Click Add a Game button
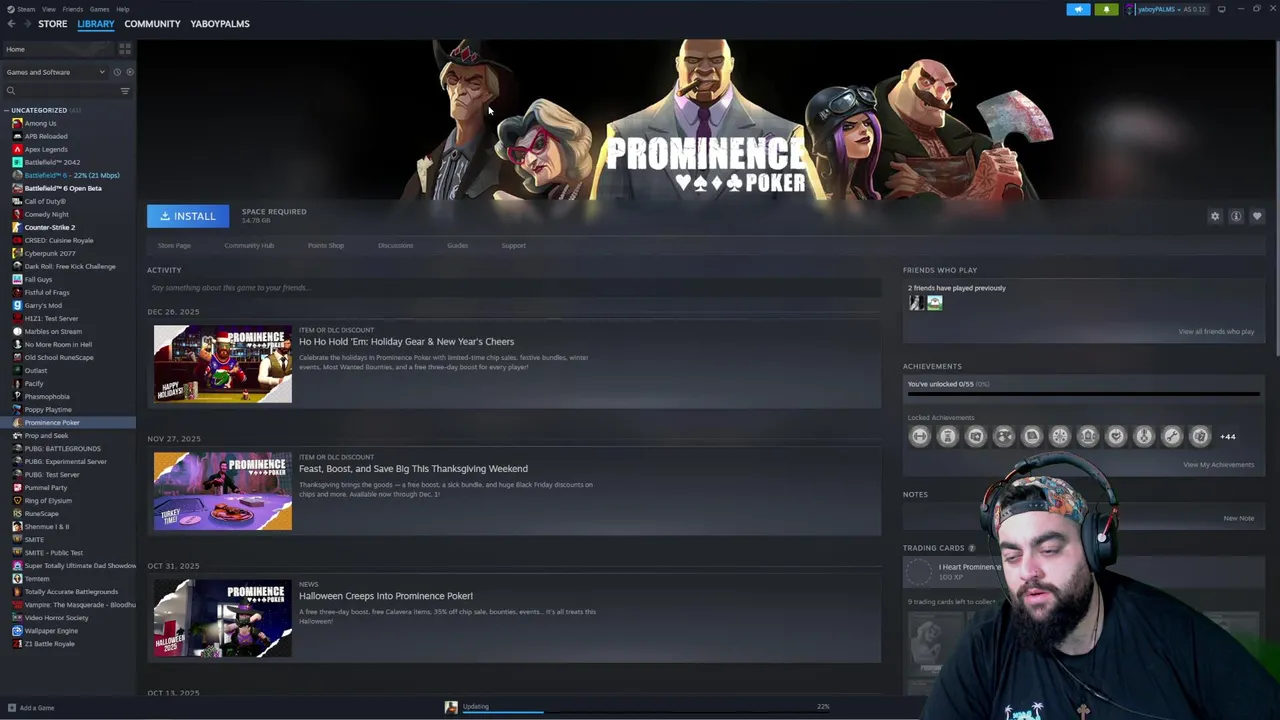Image resolution: width=1280 pixels, height=720 pixels. pos(30,708)
